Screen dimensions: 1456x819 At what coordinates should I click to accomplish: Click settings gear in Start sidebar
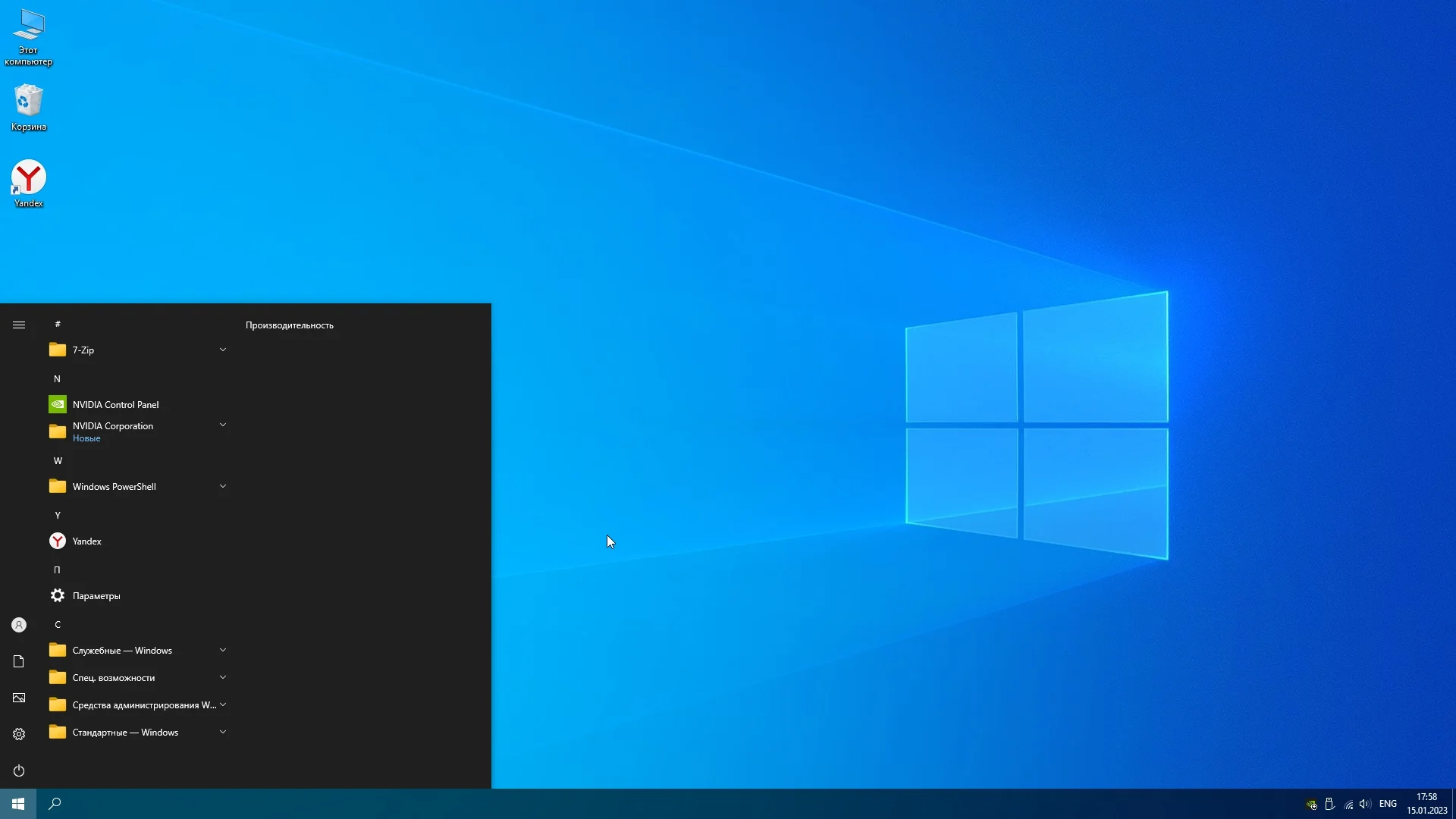19,734
